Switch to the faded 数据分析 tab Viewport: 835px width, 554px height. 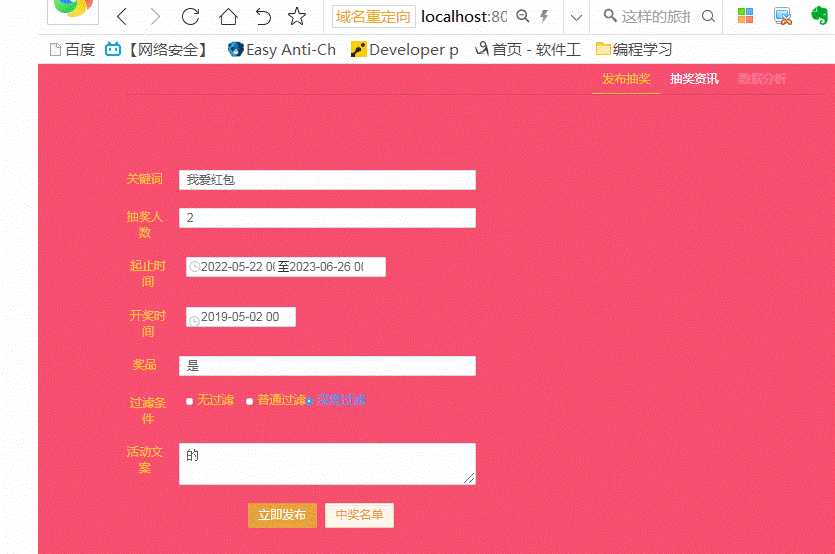coord(762,79)
